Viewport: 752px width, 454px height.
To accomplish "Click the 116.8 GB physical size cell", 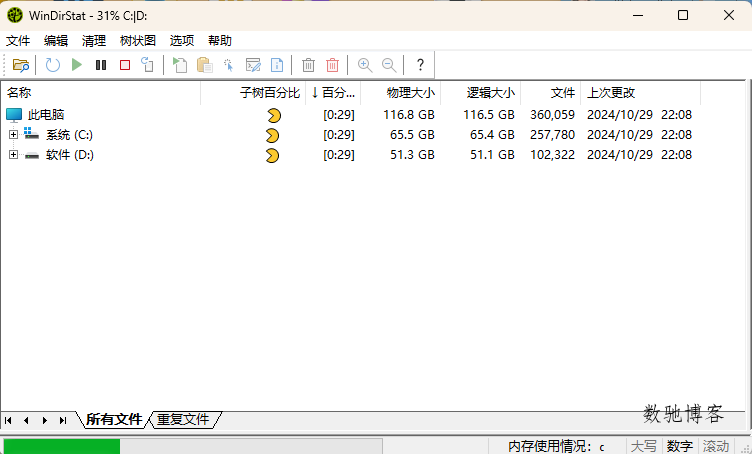I will tap(409, 115).
